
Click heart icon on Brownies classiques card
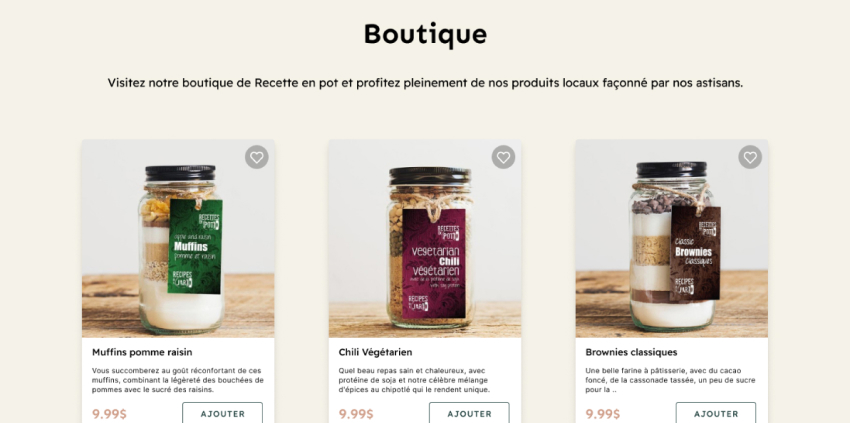coord(750,157)
